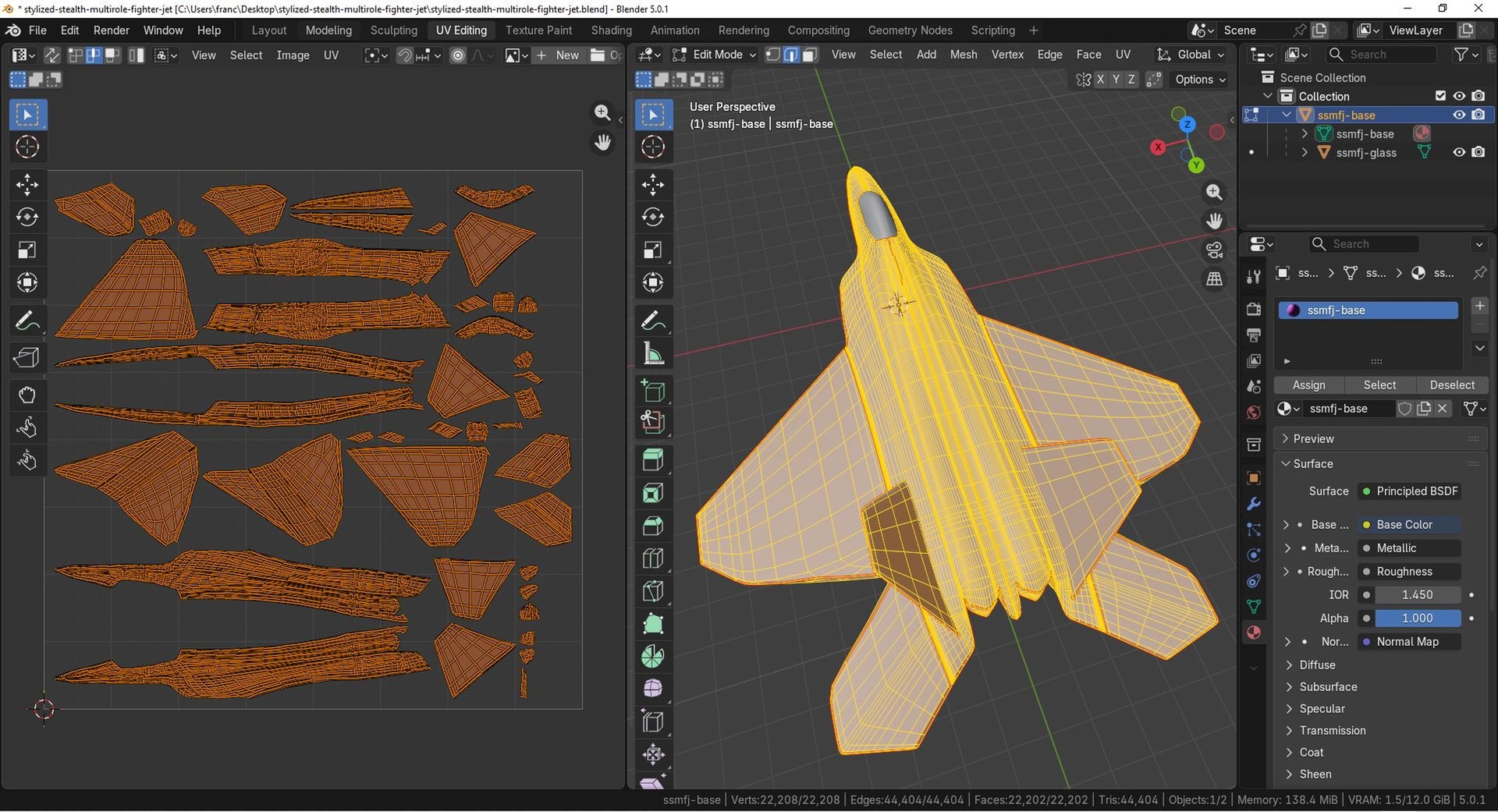Screen dimensions: 1498x812
Task: Switch to Shading workspace tab
Action: coord(611,30)
